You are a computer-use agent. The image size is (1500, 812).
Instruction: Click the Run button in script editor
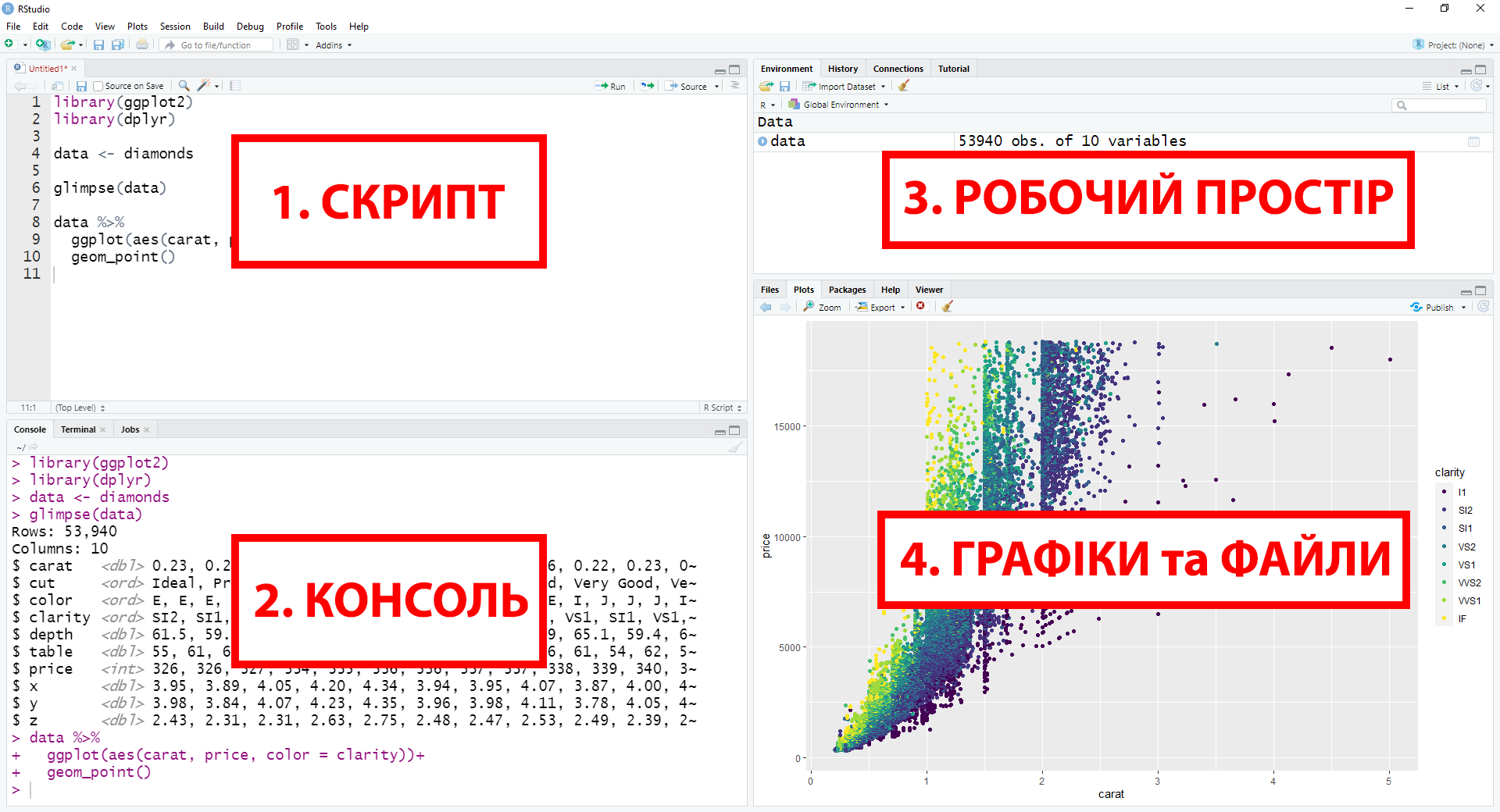pyautogui.click(x=610, y=87)
